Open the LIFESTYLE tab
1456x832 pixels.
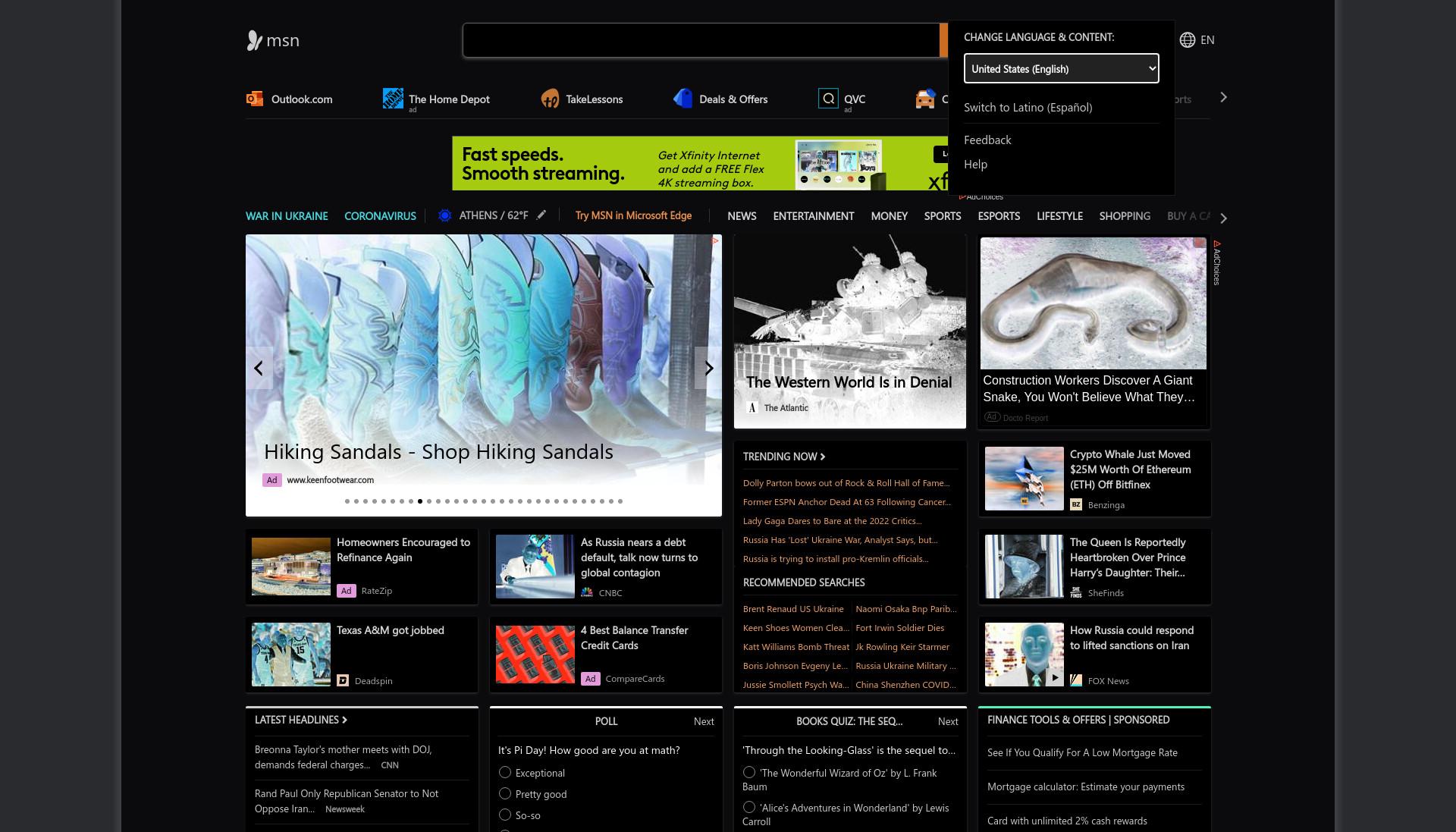pos(1059,216)
